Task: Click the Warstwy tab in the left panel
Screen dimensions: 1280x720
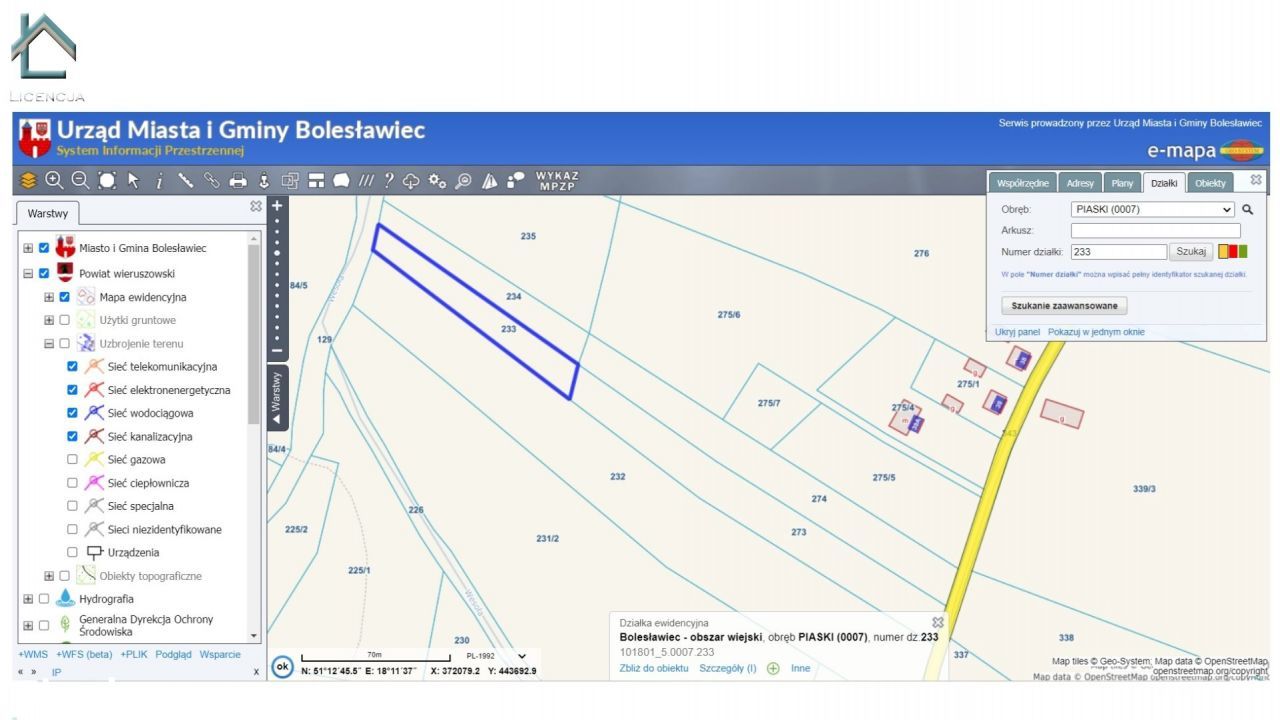Action: (x=47, y=214)
